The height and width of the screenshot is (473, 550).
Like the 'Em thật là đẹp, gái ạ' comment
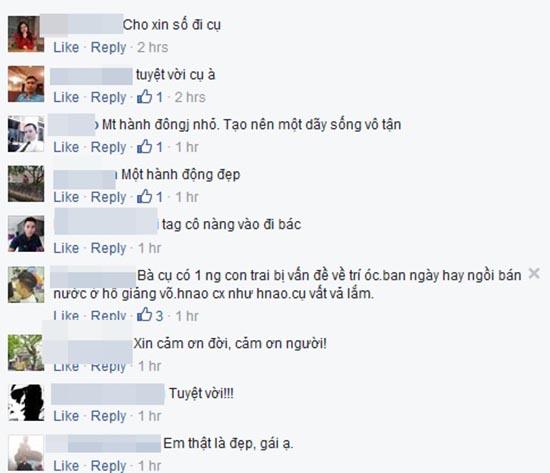pyautogui.click(x=66, y=466)
